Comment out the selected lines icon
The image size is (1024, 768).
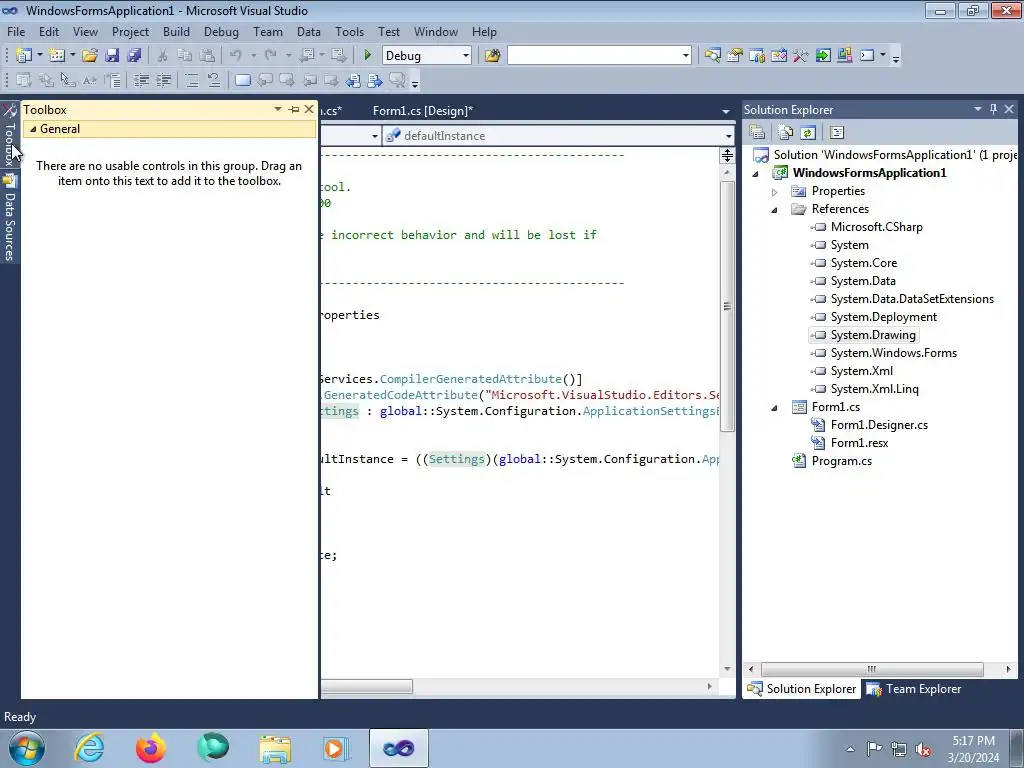pyautogui.click(x=191, y=80)
